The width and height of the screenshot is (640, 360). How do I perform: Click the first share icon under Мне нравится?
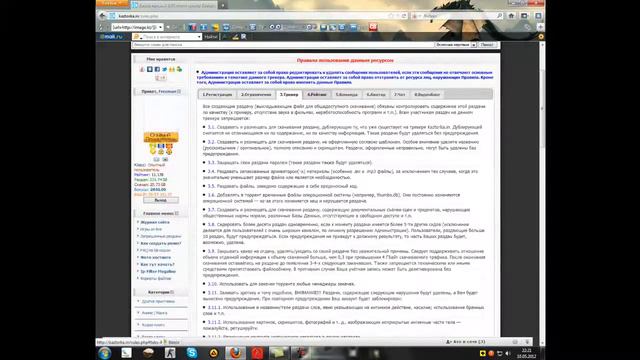tap(142, 69)
